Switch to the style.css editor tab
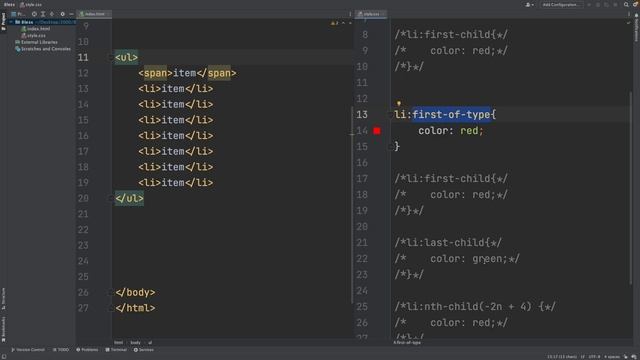 point(371,14)
